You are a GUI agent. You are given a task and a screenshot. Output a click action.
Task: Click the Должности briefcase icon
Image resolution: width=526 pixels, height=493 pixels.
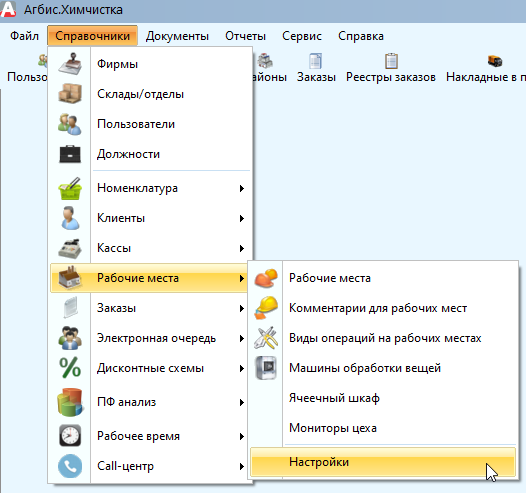point(70,154)
